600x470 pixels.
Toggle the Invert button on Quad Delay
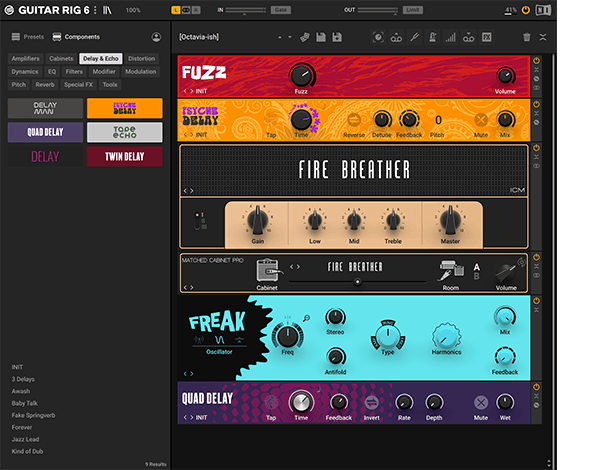(x=372, y=403)
